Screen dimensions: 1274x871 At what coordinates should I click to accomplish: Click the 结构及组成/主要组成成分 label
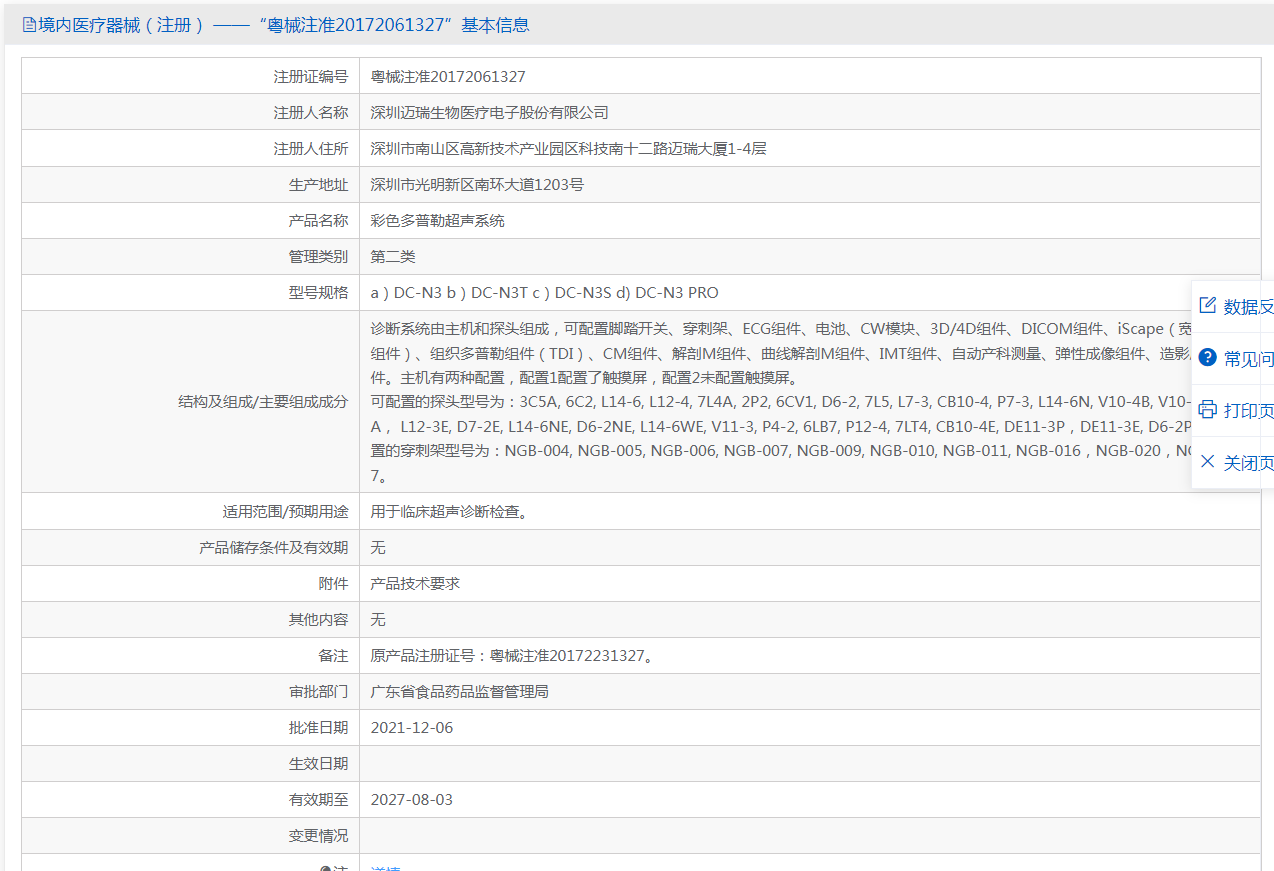tap(263, 401)
